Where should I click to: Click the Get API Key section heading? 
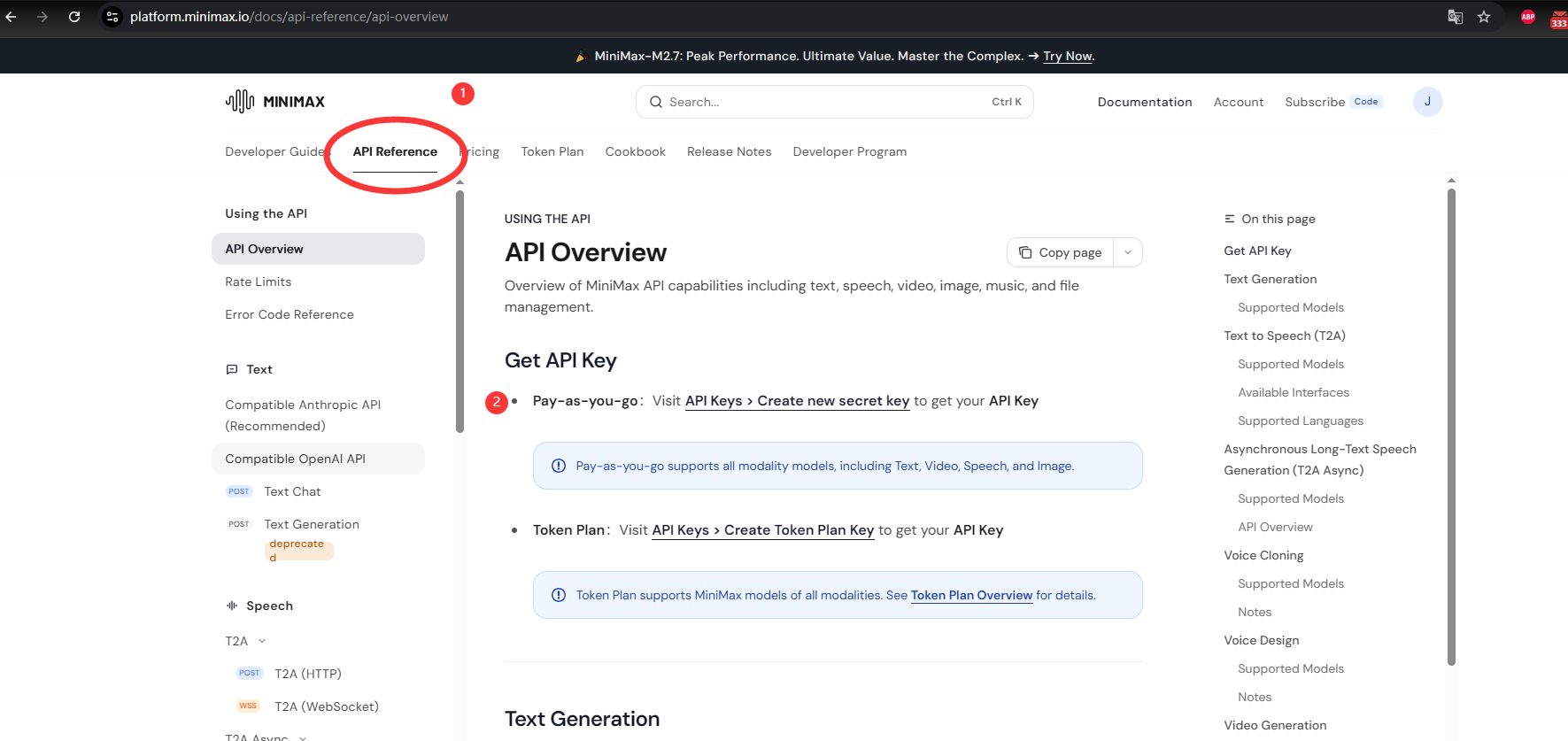(560, 360)
